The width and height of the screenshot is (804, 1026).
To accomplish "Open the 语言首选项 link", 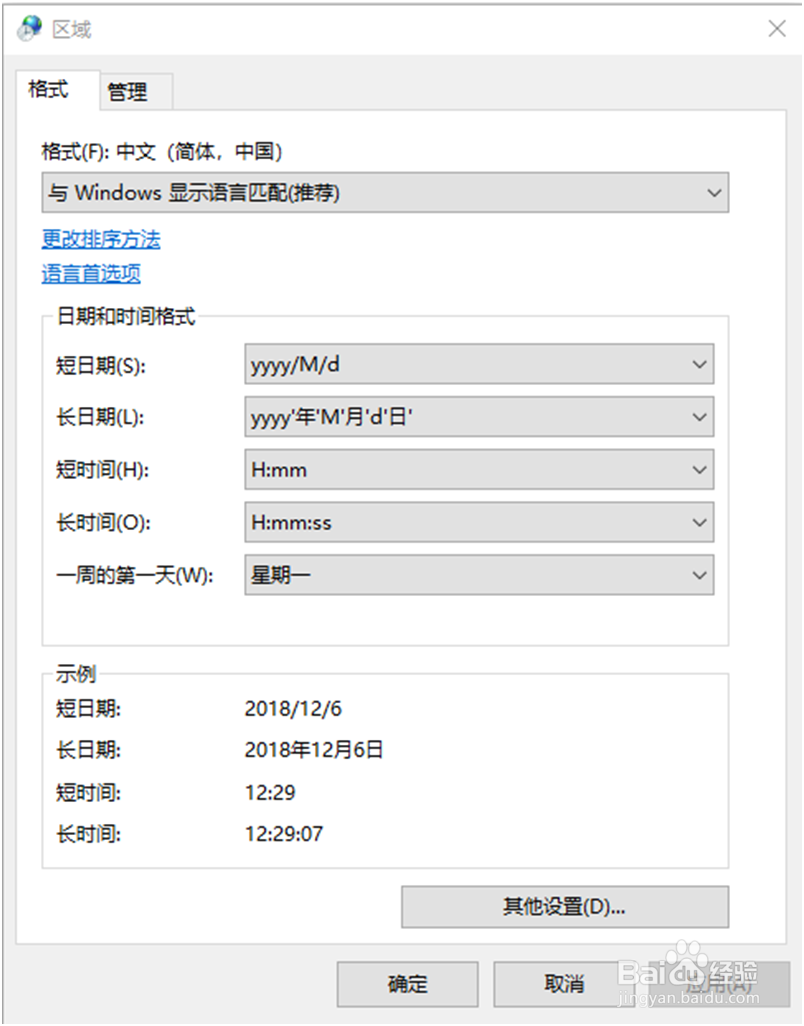I will (x=91, y=273).
